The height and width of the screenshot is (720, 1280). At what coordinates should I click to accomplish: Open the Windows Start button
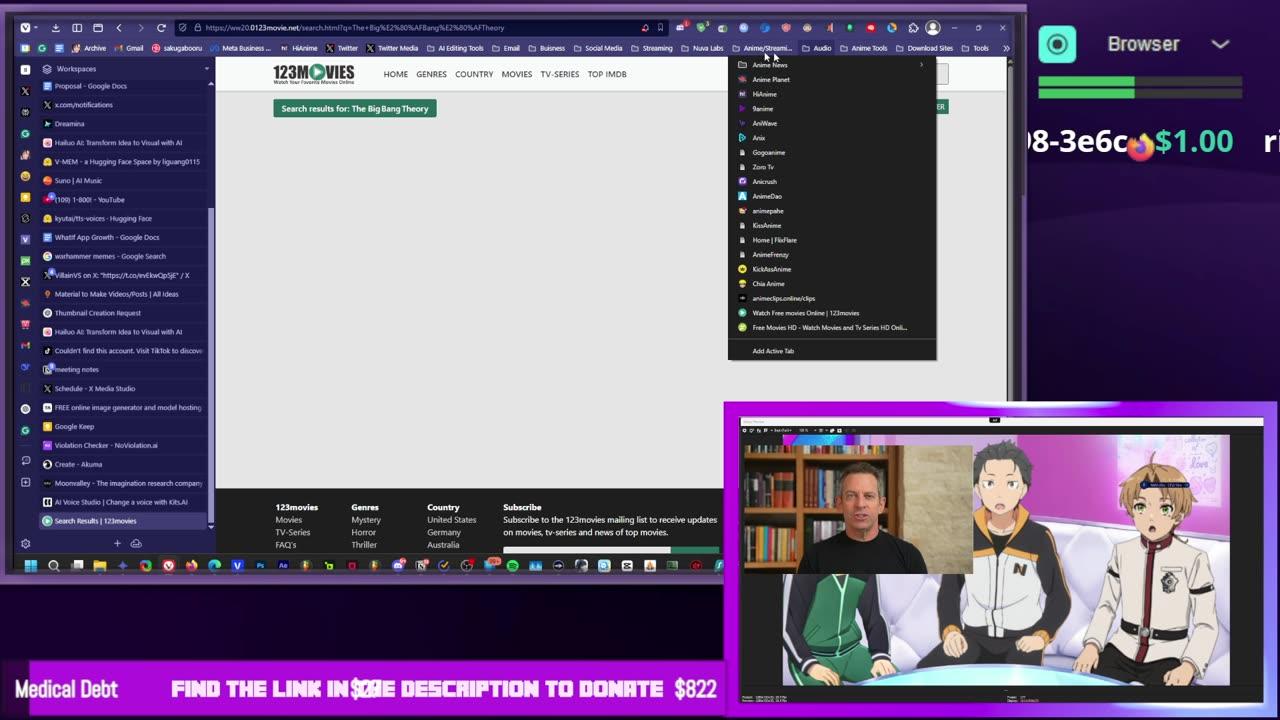click(x=31, y=566)
